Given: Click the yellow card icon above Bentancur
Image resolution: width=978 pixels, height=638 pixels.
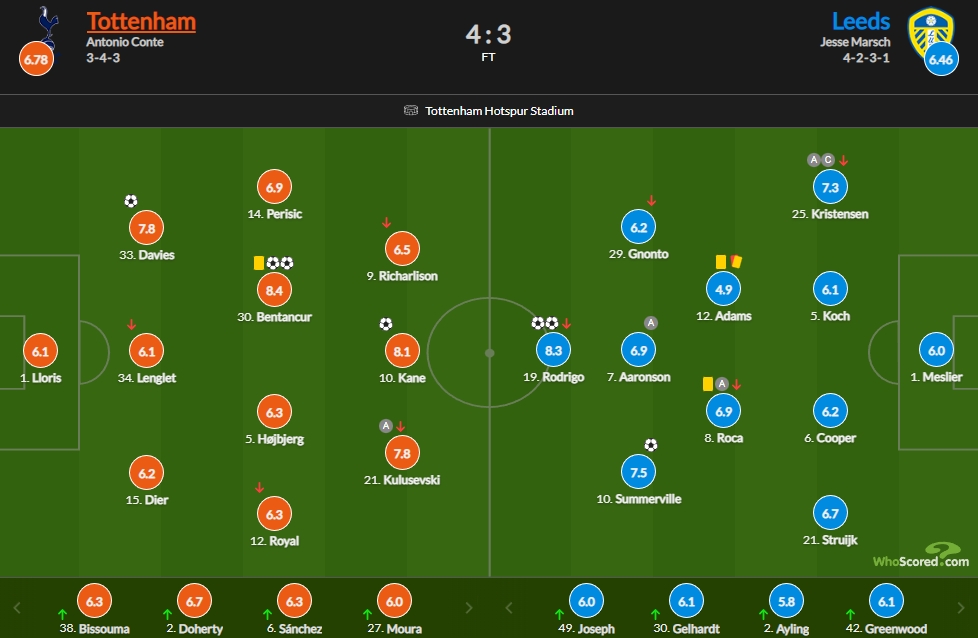Looking at the screenshot, I should click(x=259, y=263).
